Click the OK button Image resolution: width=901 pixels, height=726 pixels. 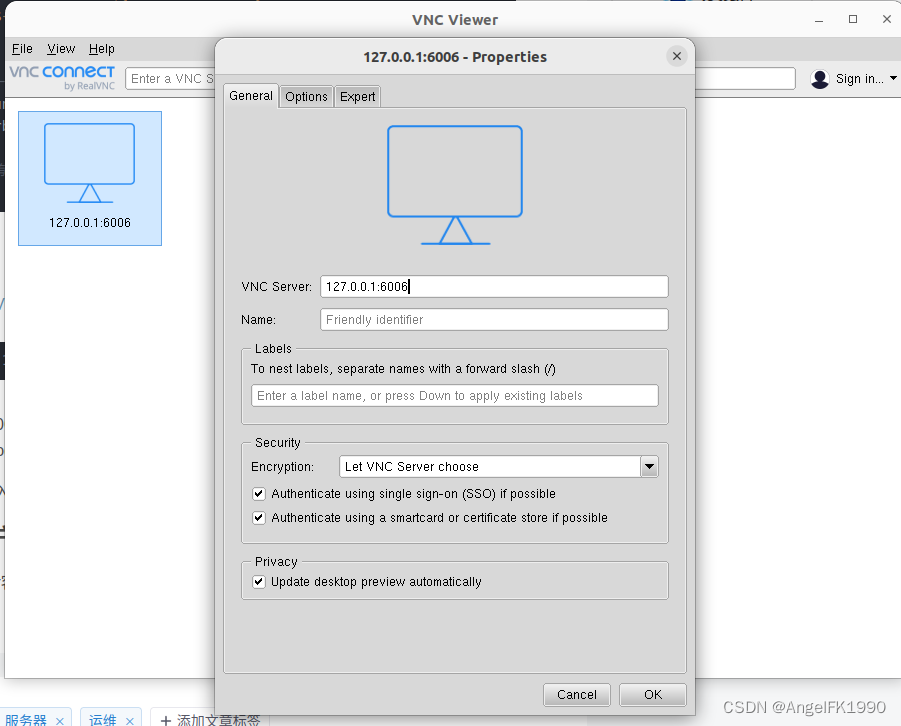coord(653,694)
